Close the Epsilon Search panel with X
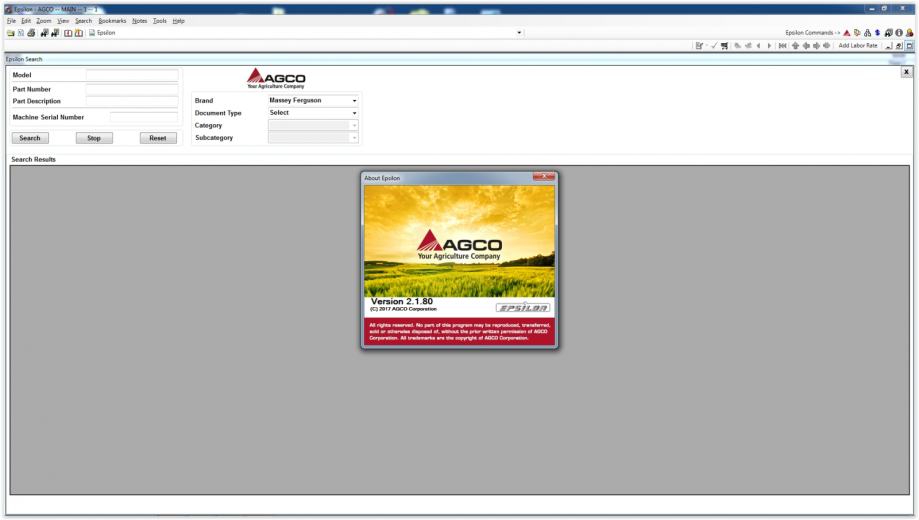This screenshot has height=520, width=919. point(906,72)
